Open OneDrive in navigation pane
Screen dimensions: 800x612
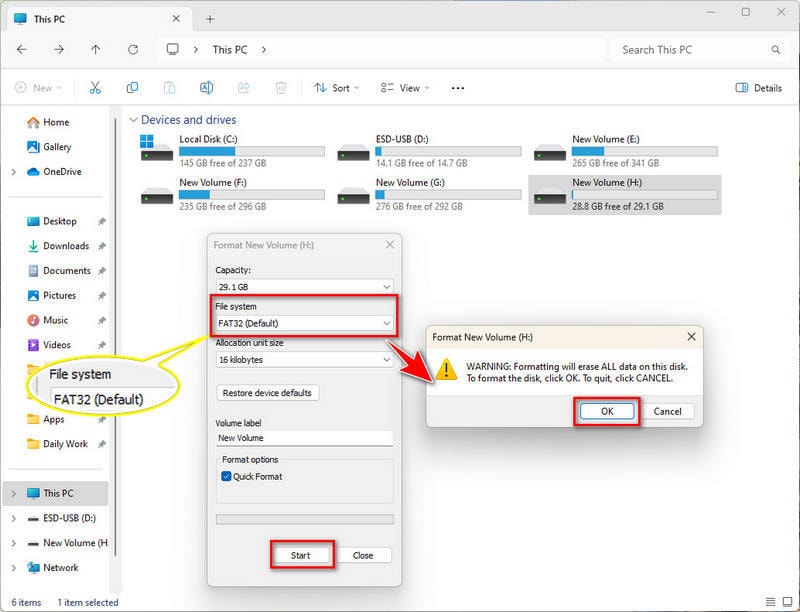click(54, 172)
